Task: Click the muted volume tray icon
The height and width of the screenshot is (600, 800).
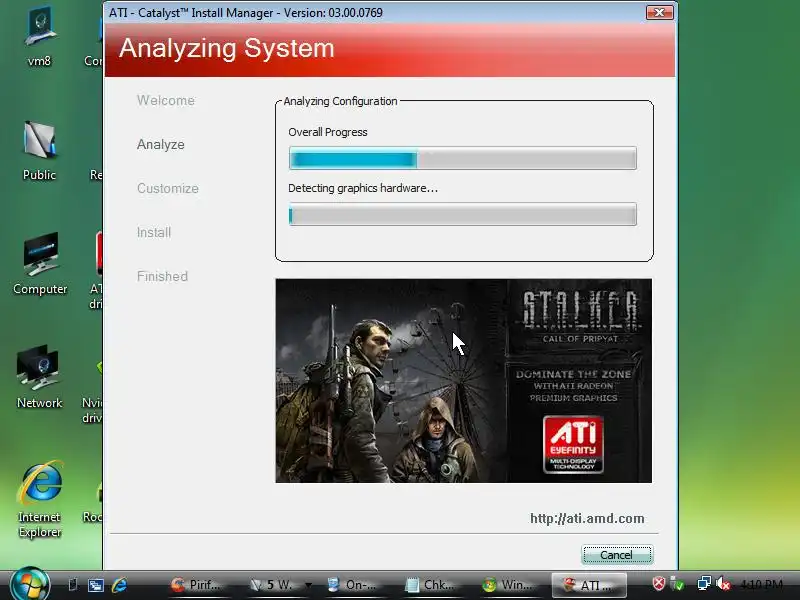Action: tap(722, 584)
